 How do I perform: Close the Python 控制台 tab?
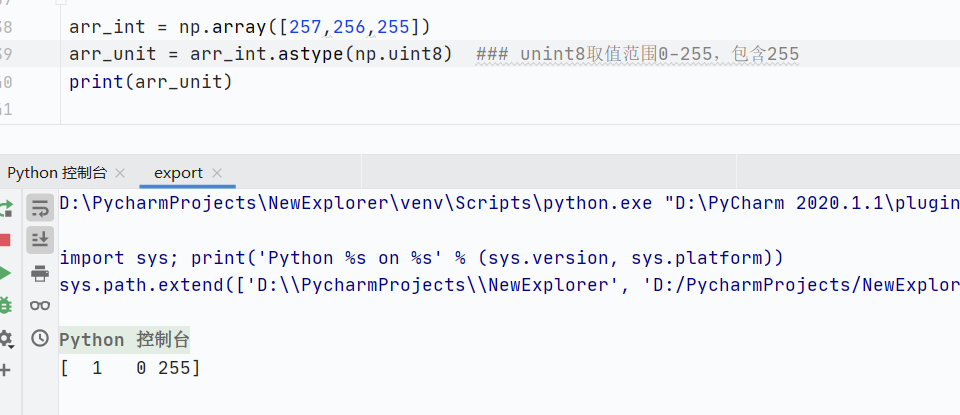pyautogui.click(x=121, y=173)
